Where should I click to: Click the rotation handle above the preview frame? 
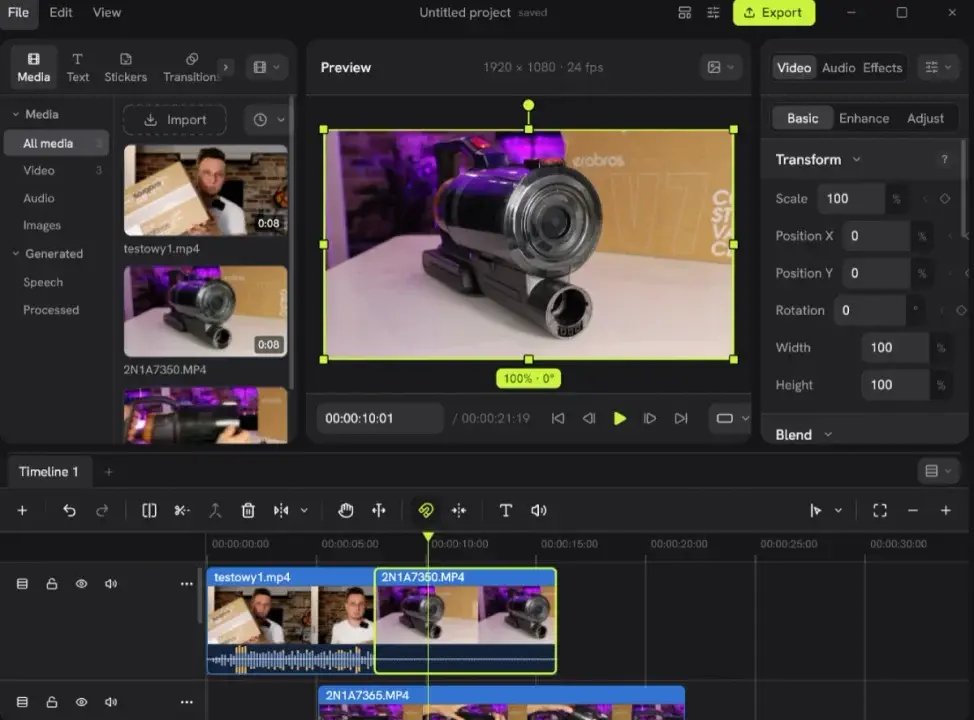pyautogui.click(x=528, y=105)
